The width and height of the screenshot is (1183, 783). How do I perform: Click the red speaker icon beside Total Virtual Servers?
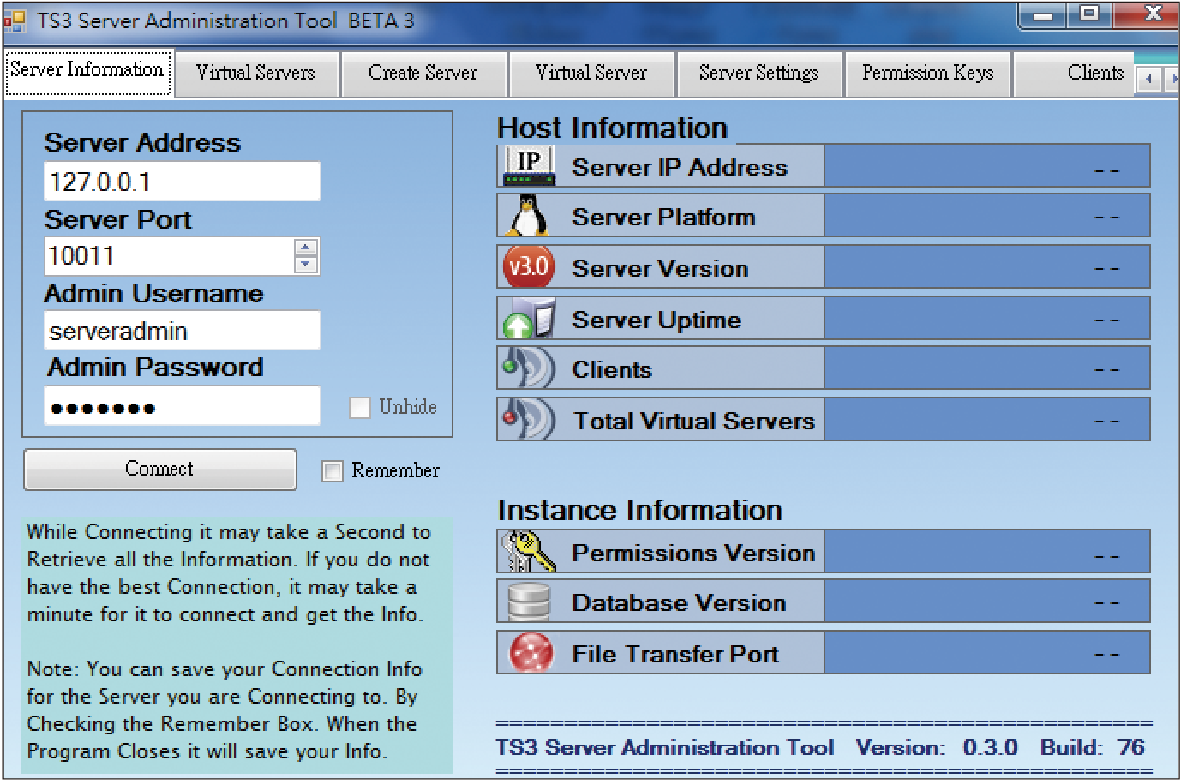[529, 419]
